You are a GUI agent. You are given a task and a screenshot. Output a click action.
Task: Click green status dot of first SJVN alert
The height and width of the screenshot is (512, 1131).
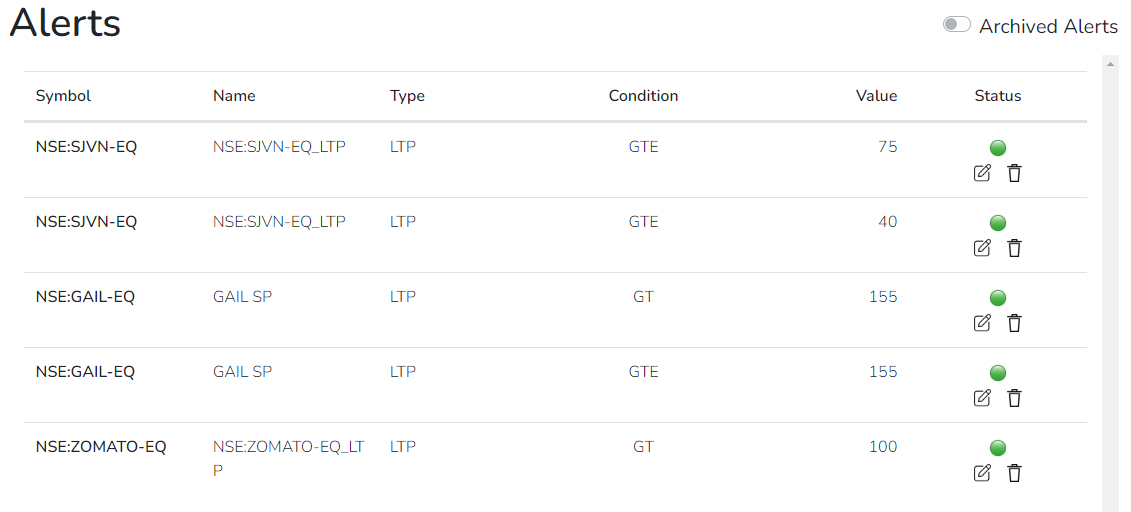click(x=998, y=148)
